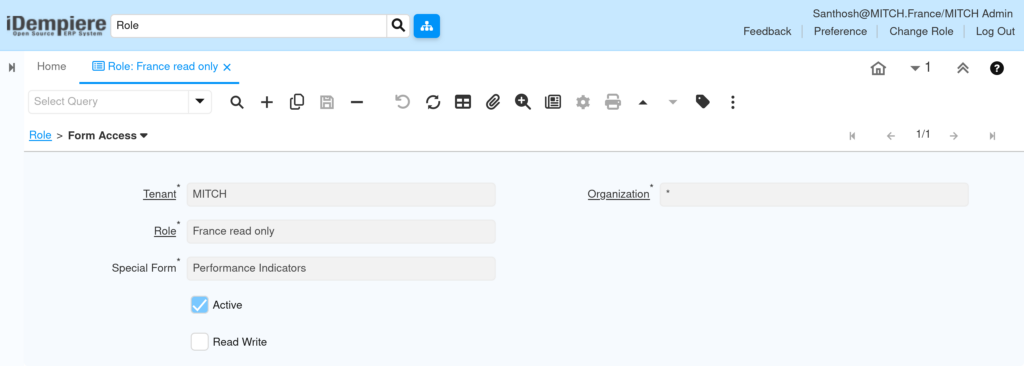Open the open-windows count dropdown showing 1
Screen dimensions: 1024x366
click(x=920, y=67)
